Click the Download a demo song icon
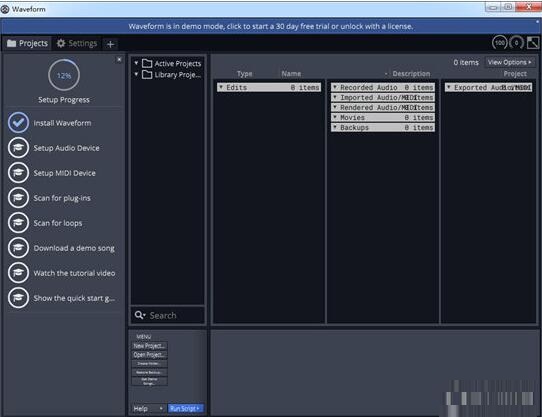Image resolution: width=542 pixels, height=417 pixels. pyautogui.click(x=18, y=248)
